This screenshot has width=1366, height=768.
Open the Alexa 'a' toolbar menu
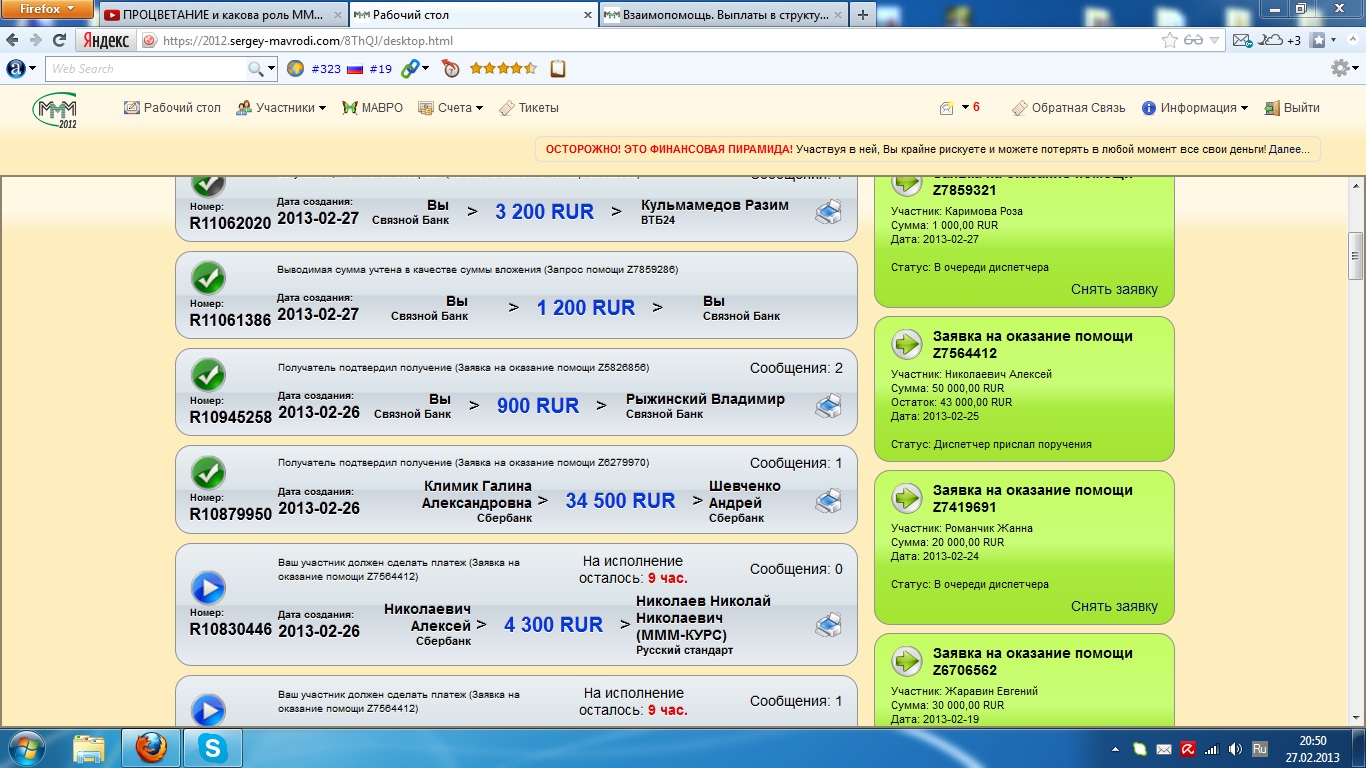(21, 68)
